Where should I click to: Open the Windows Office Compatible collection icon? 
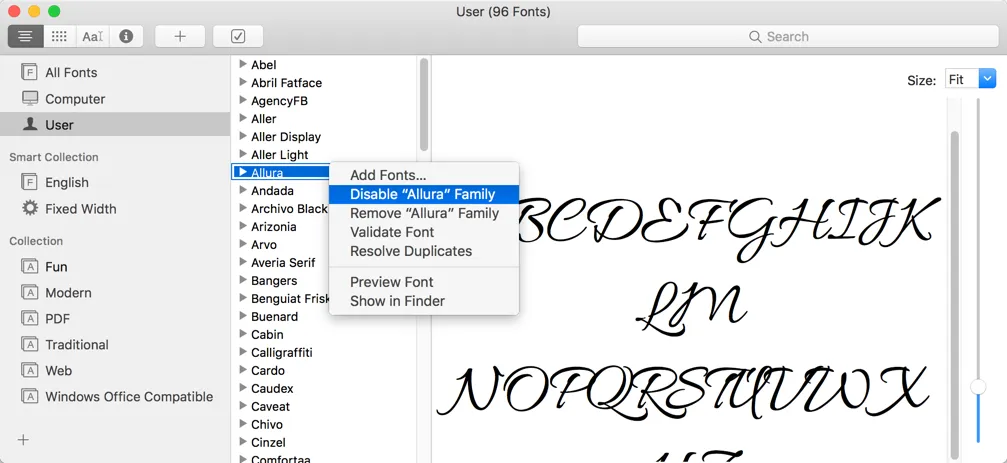(30, 396)
